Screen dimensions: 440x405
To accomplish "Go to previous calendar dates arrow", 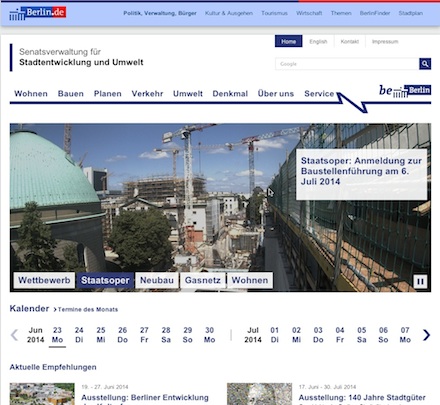I will [x=14, y=335].
